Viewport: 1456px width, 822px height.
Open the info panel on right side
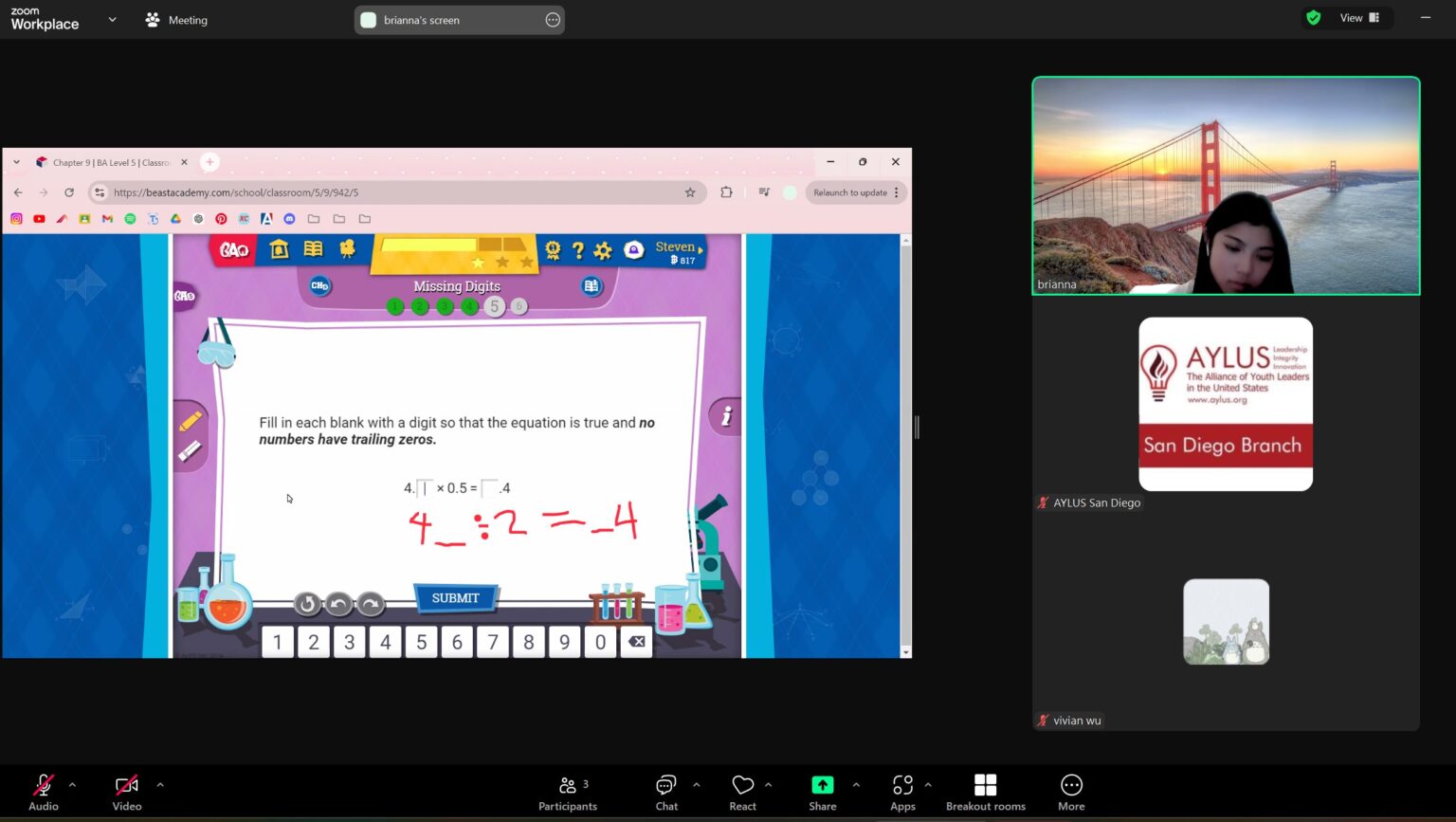click(726, 416)
